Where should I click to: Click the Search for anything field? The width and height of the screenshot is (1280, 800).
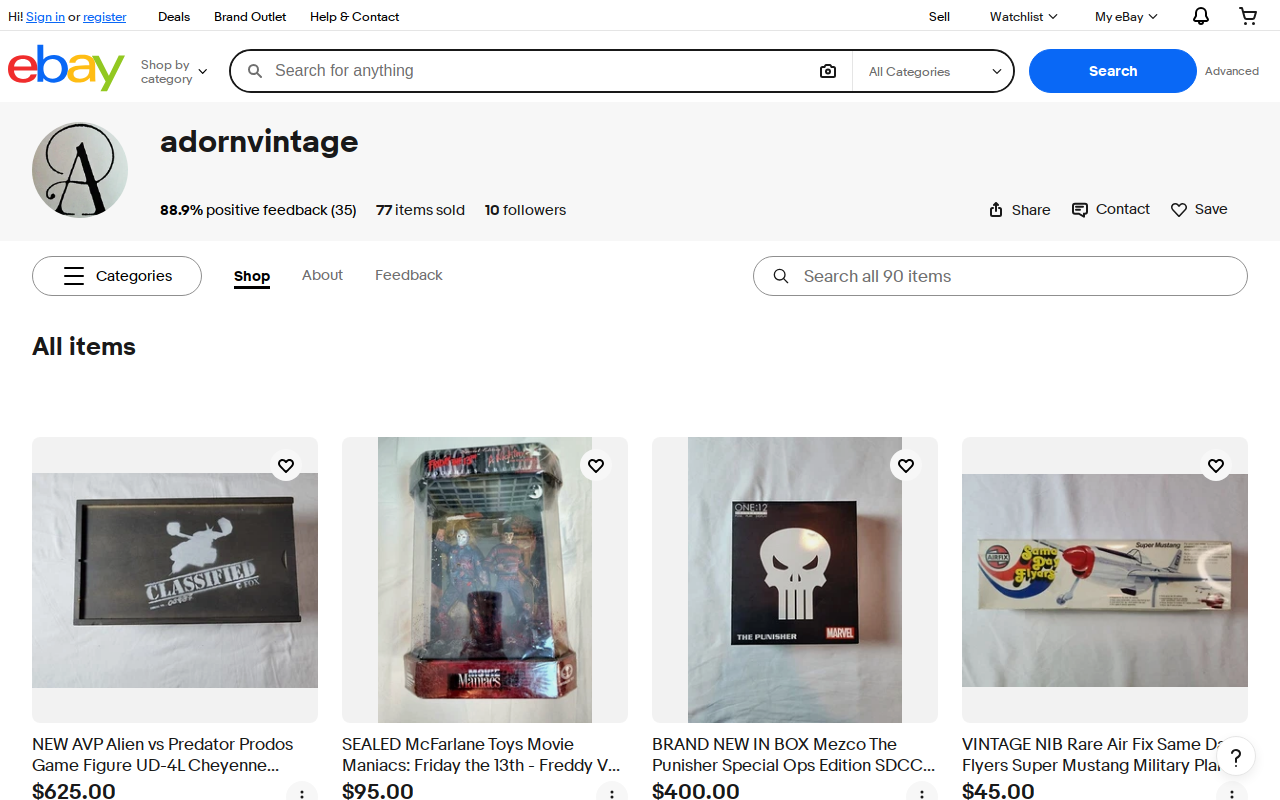coord(540,71)
